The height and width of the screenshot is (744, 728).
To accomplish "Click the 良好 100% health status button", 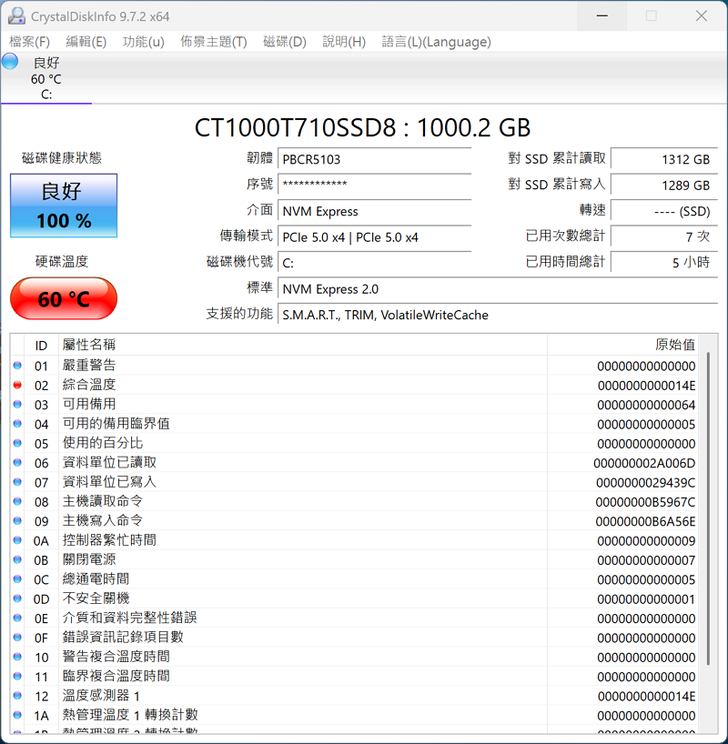I will (x=64, y=205).
